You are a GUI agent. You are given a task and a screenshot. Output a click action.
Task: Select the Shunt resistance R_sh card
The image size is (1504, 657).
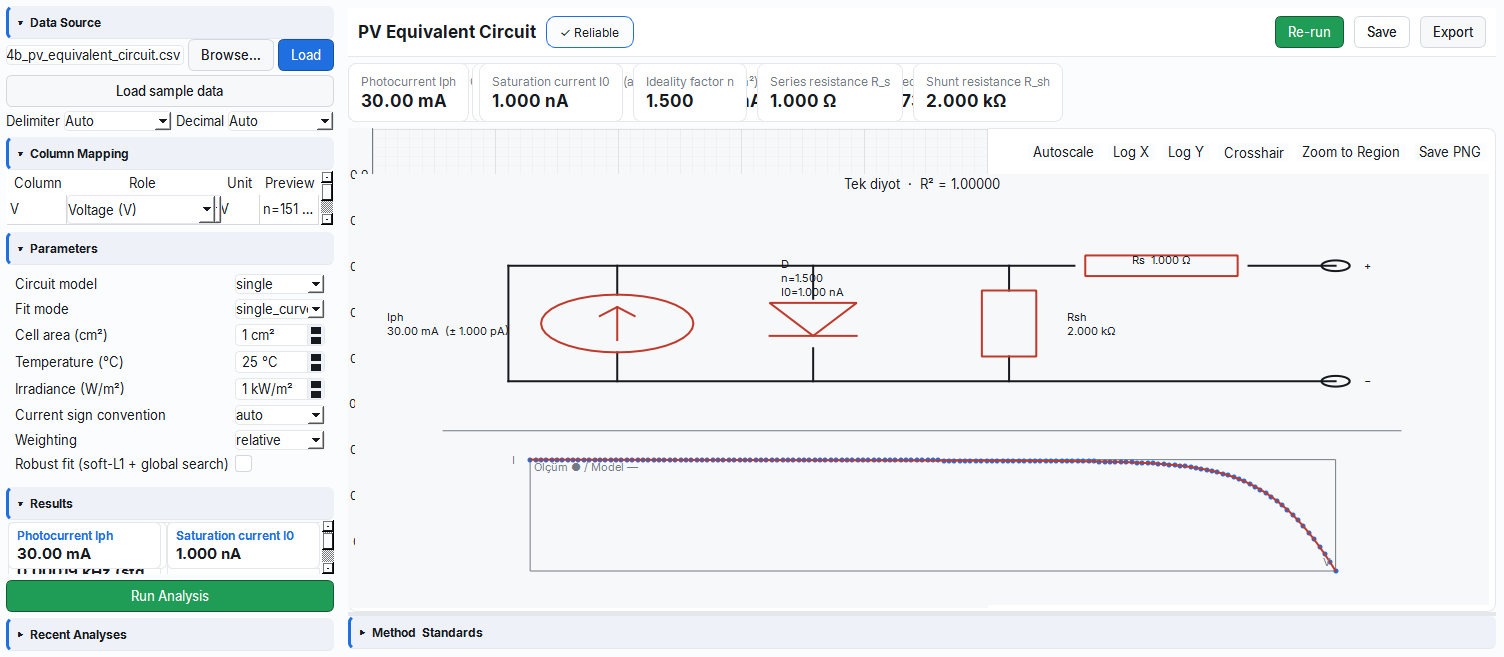tap(988, 92)
